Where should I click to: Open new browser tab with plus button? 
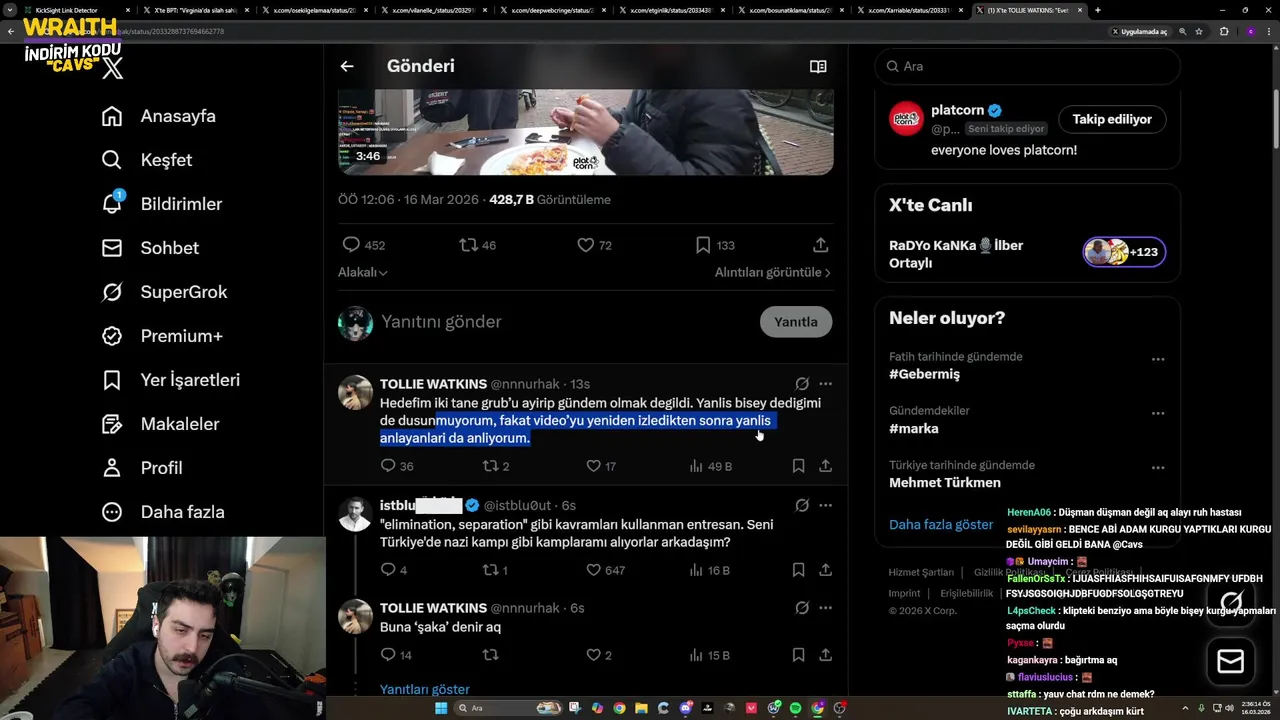1098,10
